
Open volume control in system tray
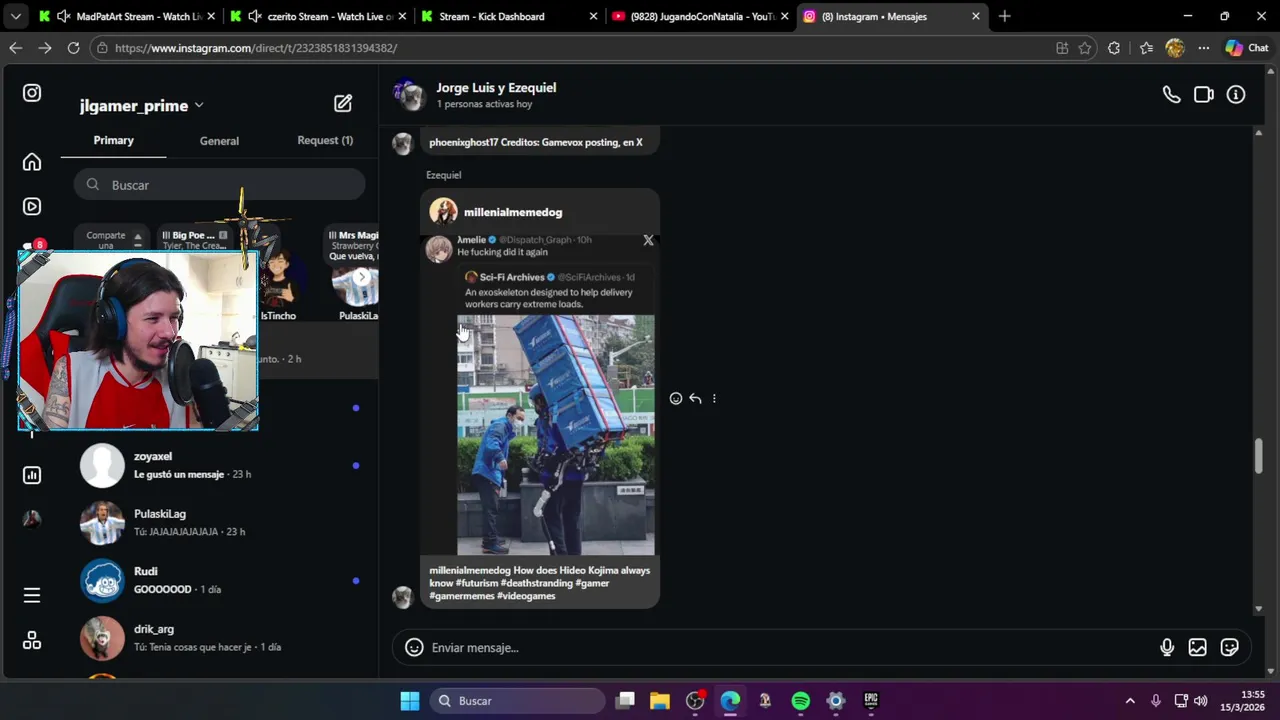click(1200, 701)
